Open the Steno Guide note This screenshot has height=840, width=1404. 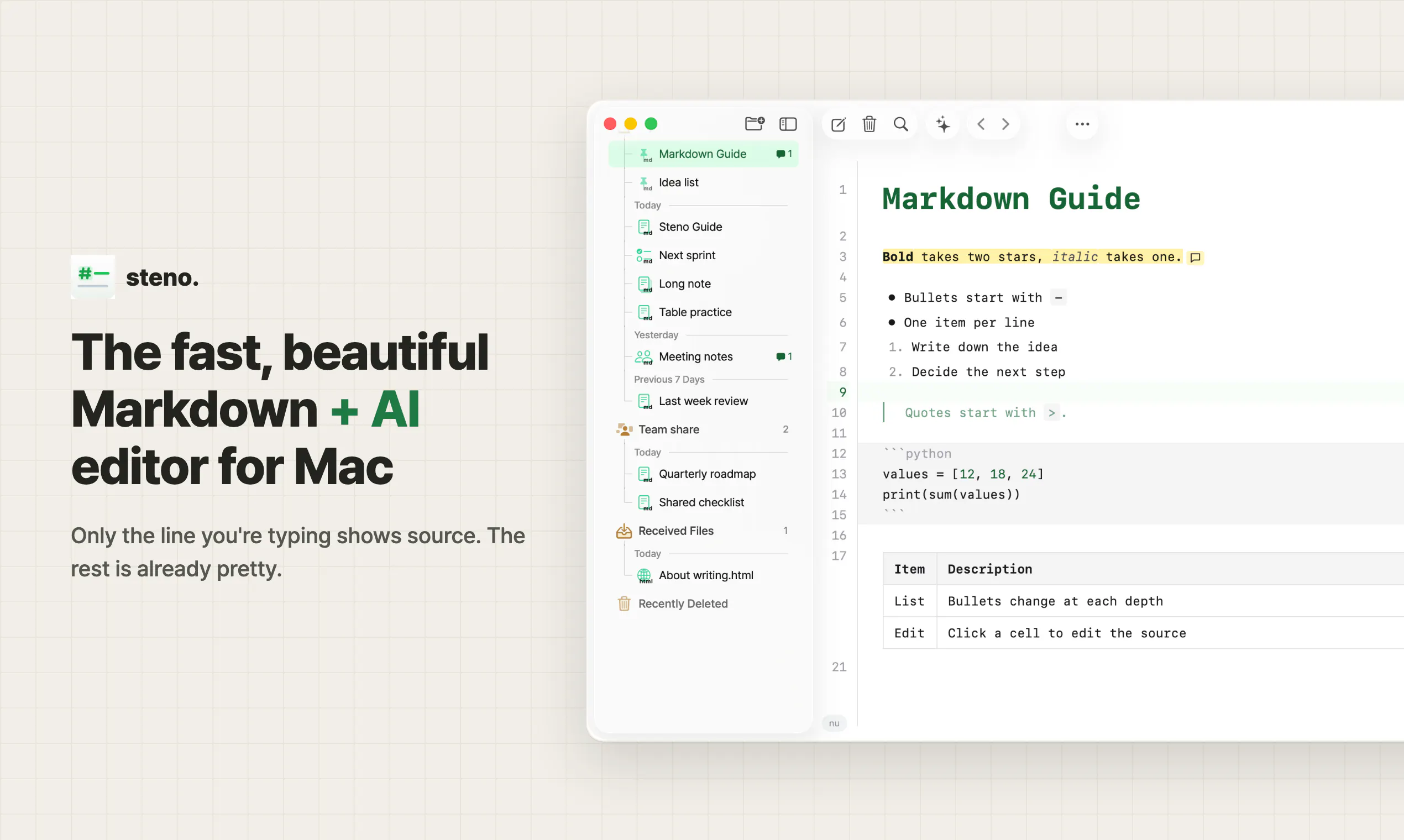[x=703, y=227]
